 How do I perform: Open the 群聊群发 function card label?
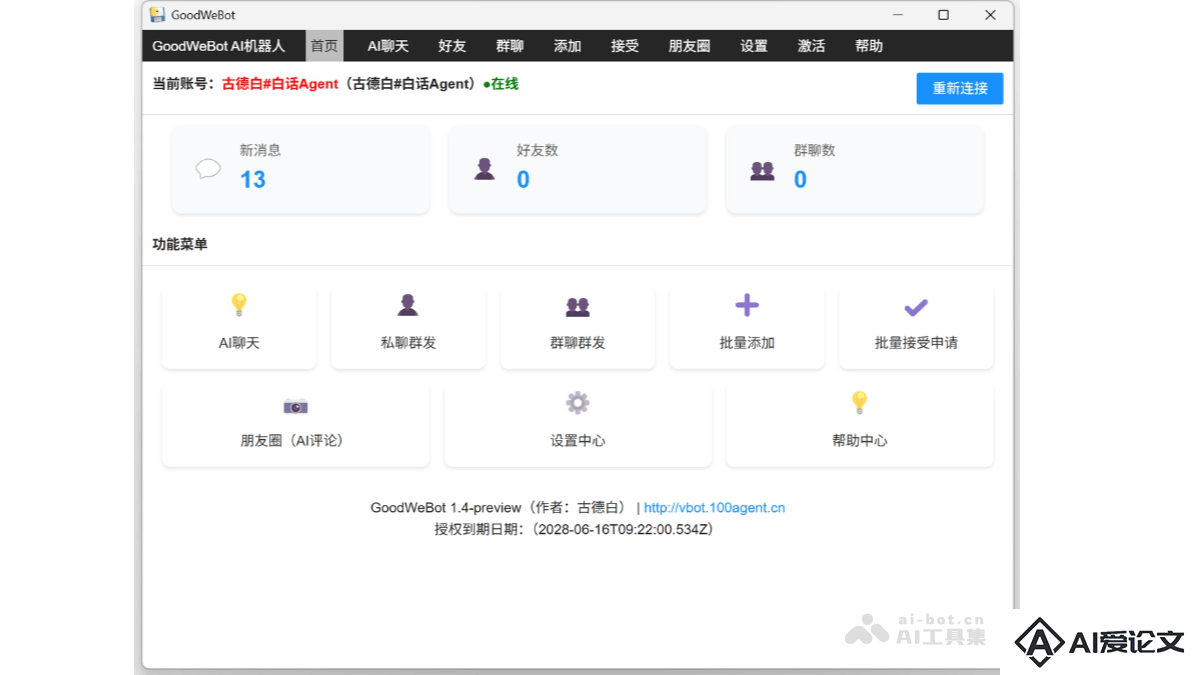[x=577, y=342]
